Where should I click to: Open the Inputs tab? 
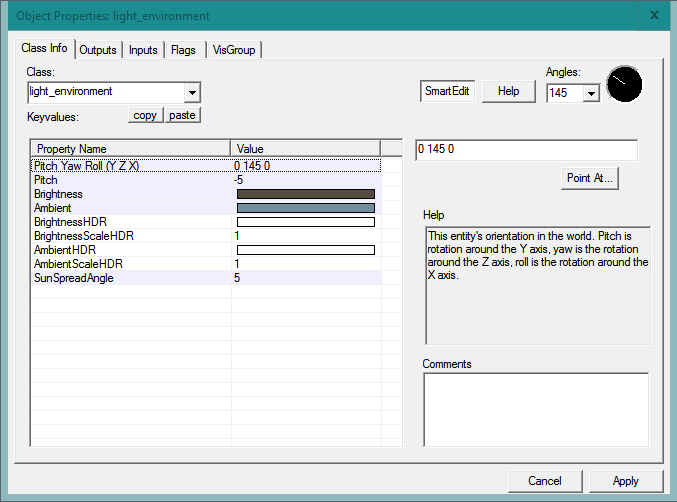click(143, 50)
